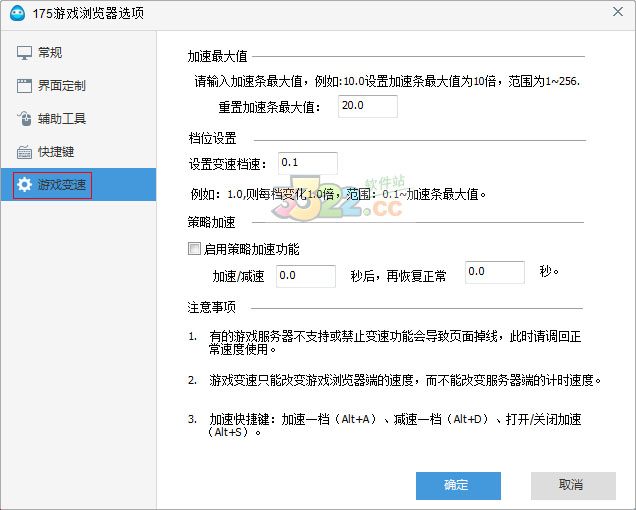The height and width of the screenshot is (510, 636).
Task: Enable the 启用策略加速功能 checkbox
Action: click(x=194, y=248)
